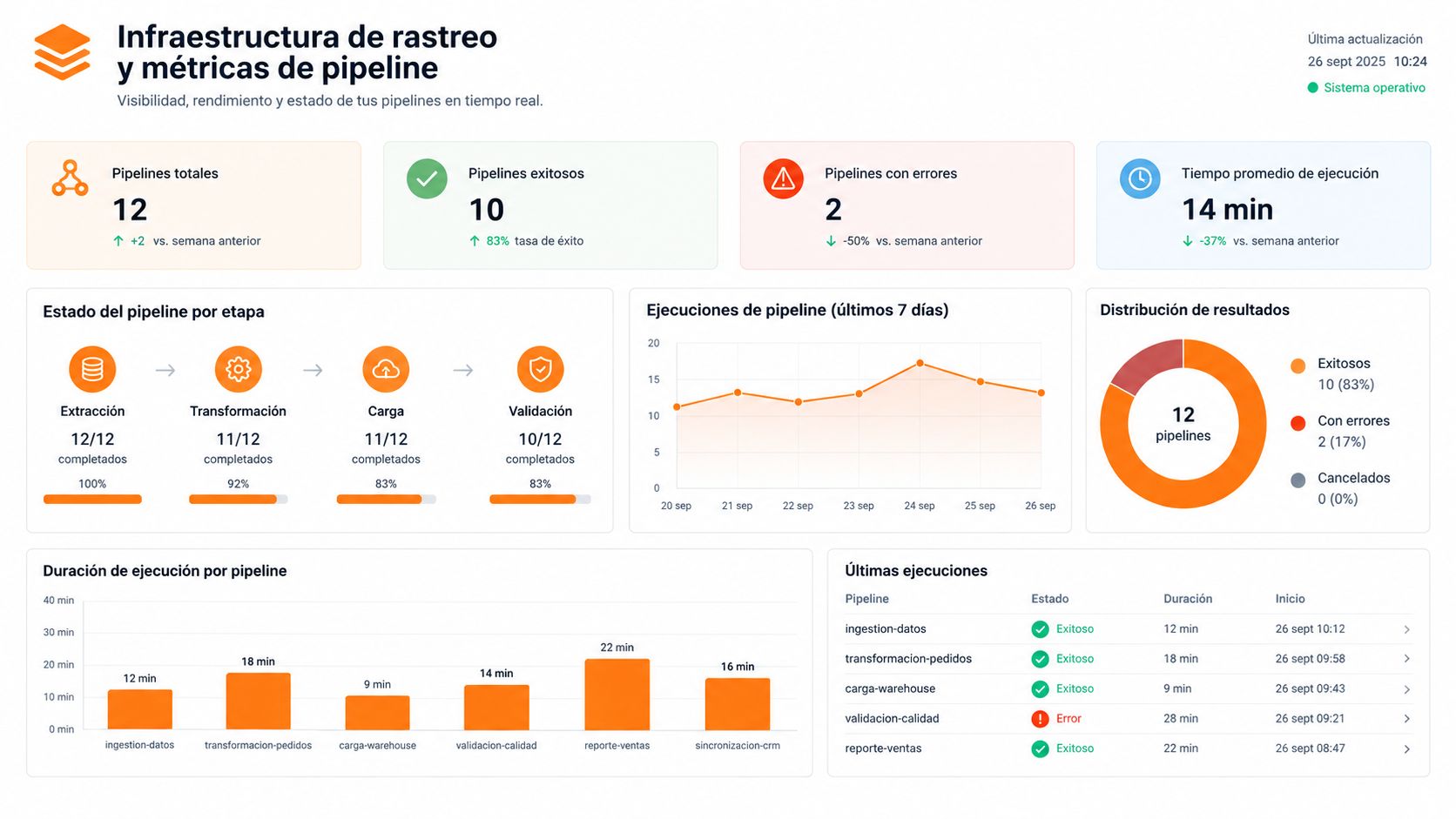
Task: Click the Extracción 100% progress bar
Action: (92, 500)
